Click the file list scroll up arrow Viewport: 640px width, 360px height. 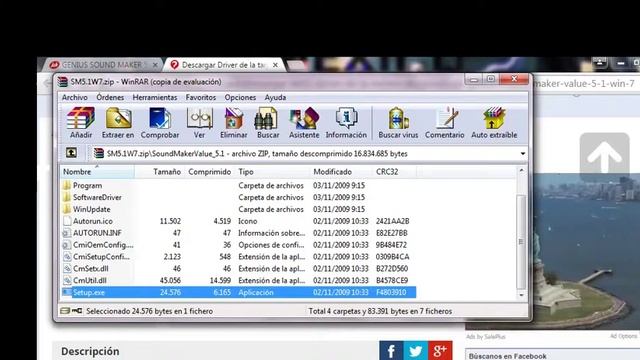pos(521,170)
